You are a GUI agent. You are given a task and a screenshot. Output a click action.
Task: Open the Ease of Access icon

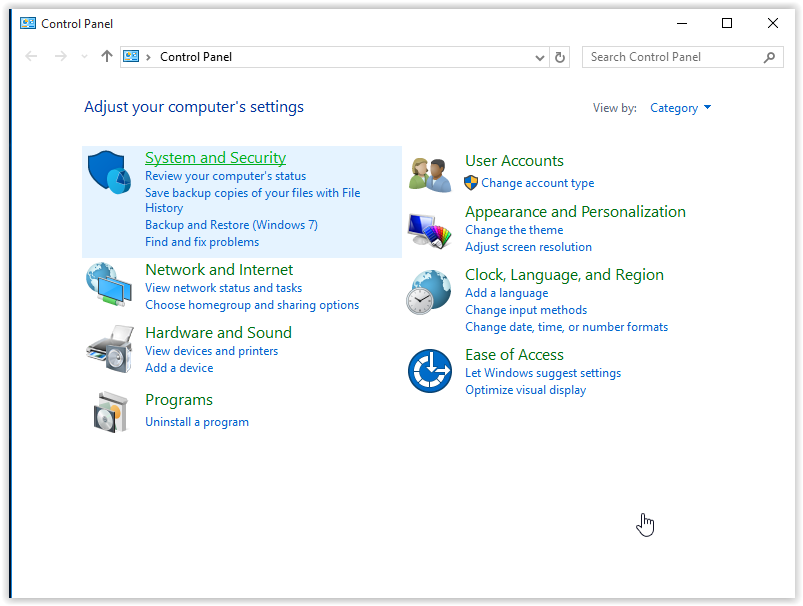coord(430,371)
